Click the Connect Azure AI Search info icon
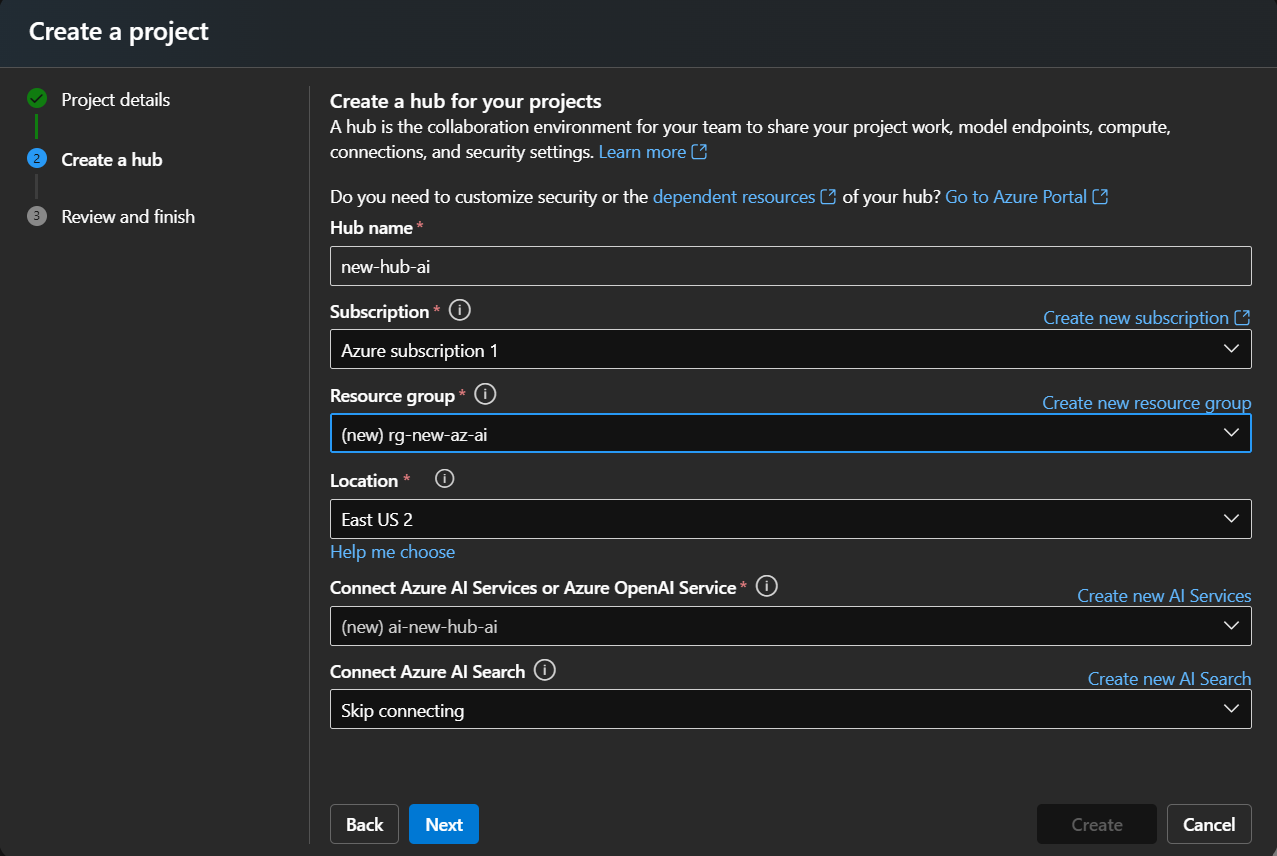1277x856 pixels. point(545,670)
